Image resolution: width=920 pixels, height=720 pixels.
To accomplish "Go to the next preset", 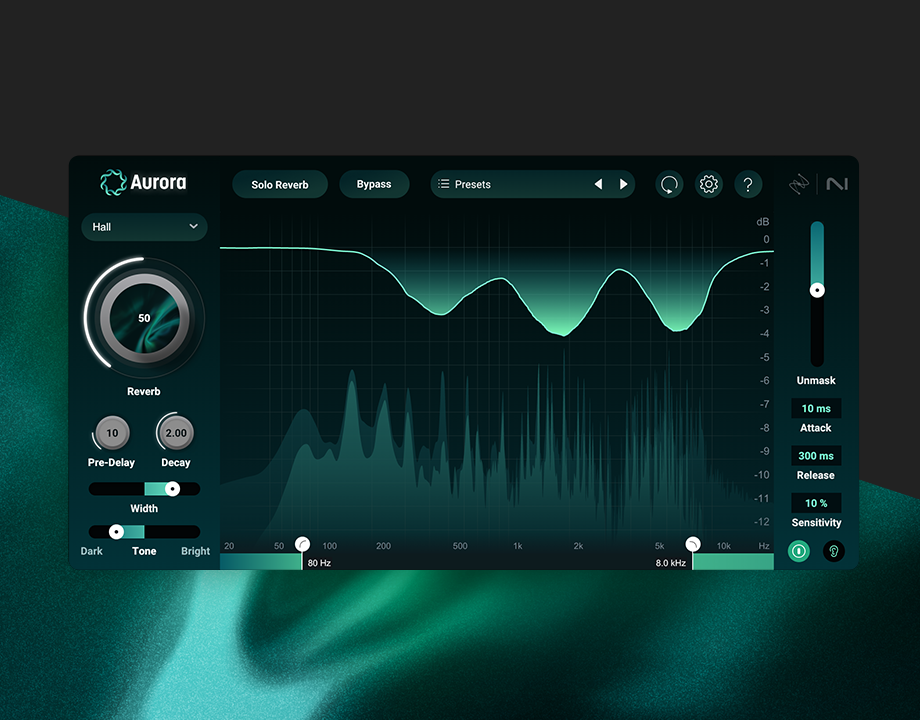I will click(624, 185).
